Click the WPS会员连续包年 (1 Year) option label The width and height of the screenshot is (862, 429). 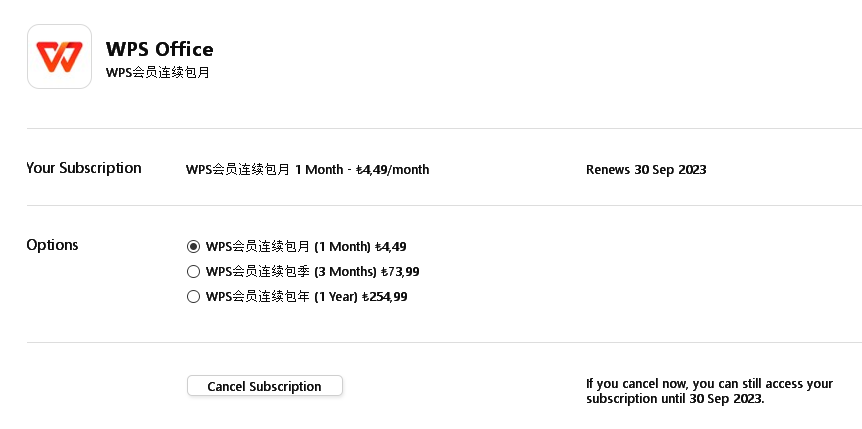(280, 296)
